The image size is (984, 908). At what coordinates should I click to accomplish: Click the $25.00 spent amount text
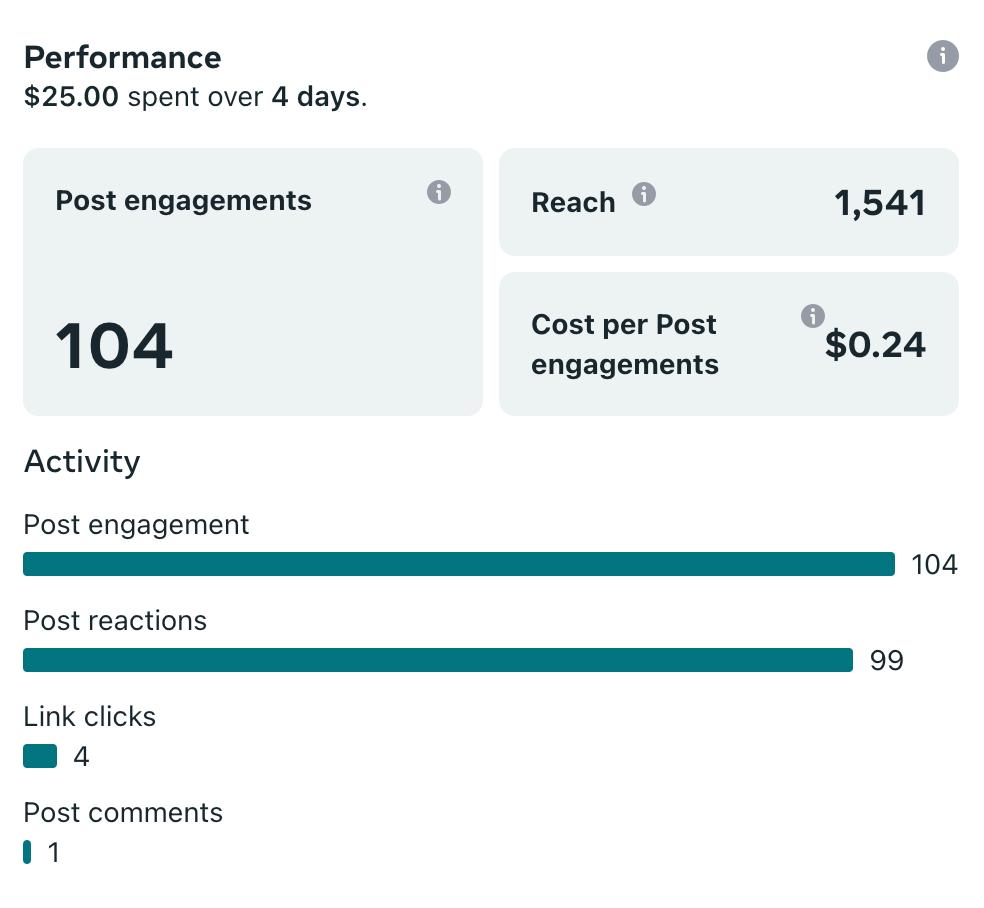click(x=71, y=98)
